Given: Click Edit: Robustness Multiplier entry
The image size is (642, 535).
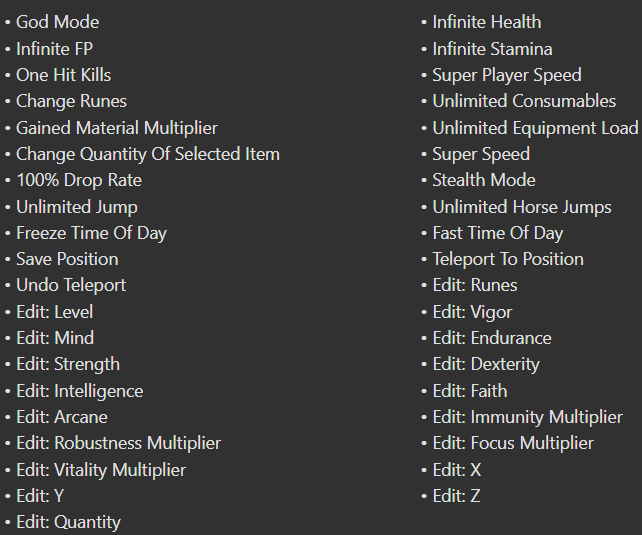Looking at the screenshot, I should point(118,443).
